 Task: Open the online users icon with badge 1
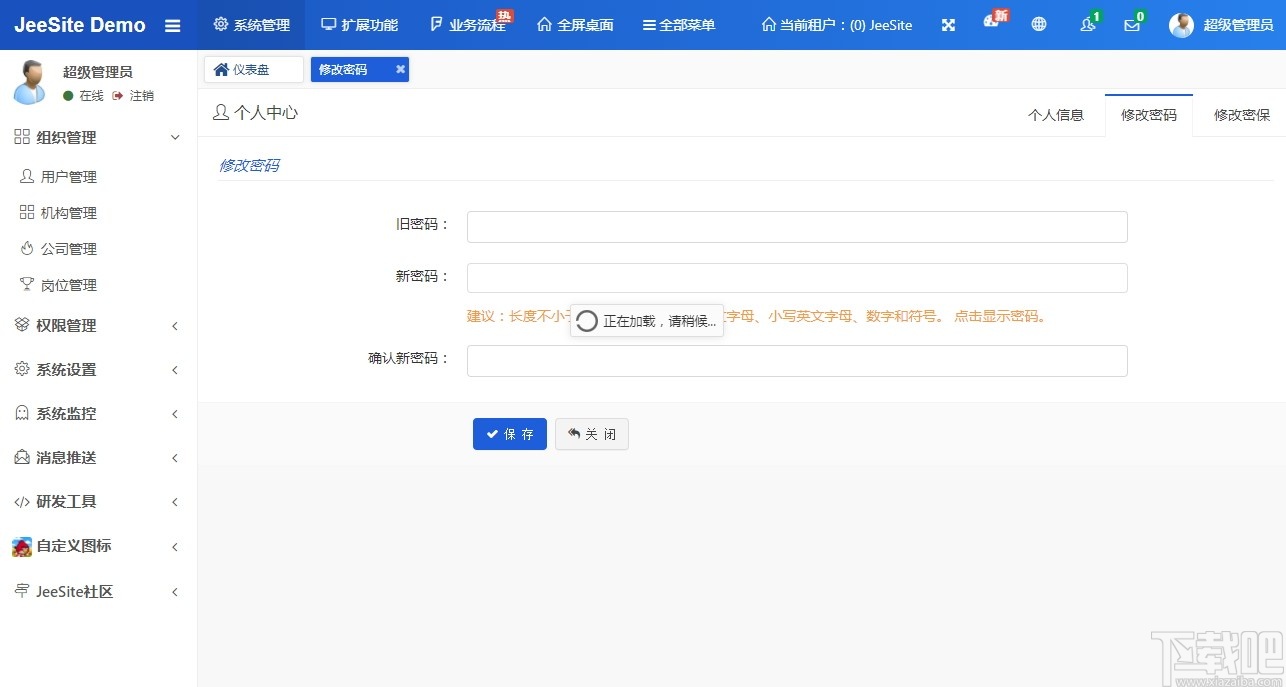[x=1087, y=25]
